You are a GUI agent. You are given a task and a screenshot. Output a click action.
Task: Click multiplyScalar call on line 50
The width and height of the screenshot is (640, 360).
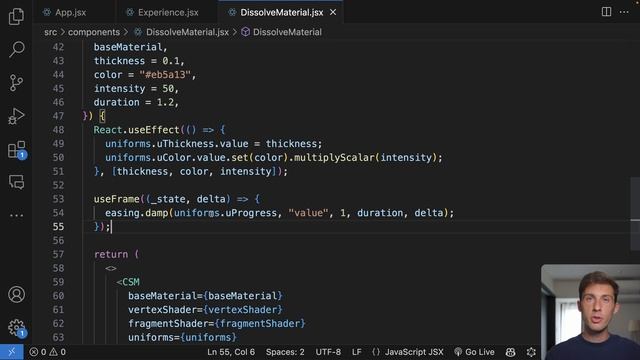(334, 158)
